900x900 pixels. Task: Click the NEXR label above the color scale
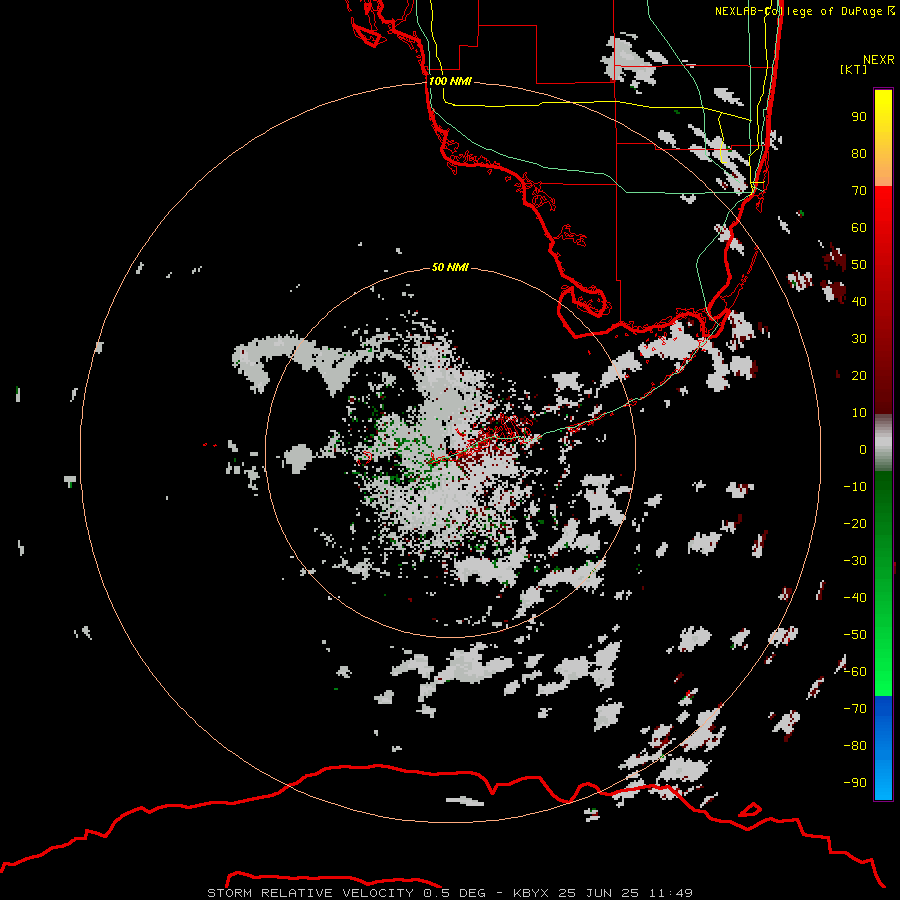click(879, 60)
